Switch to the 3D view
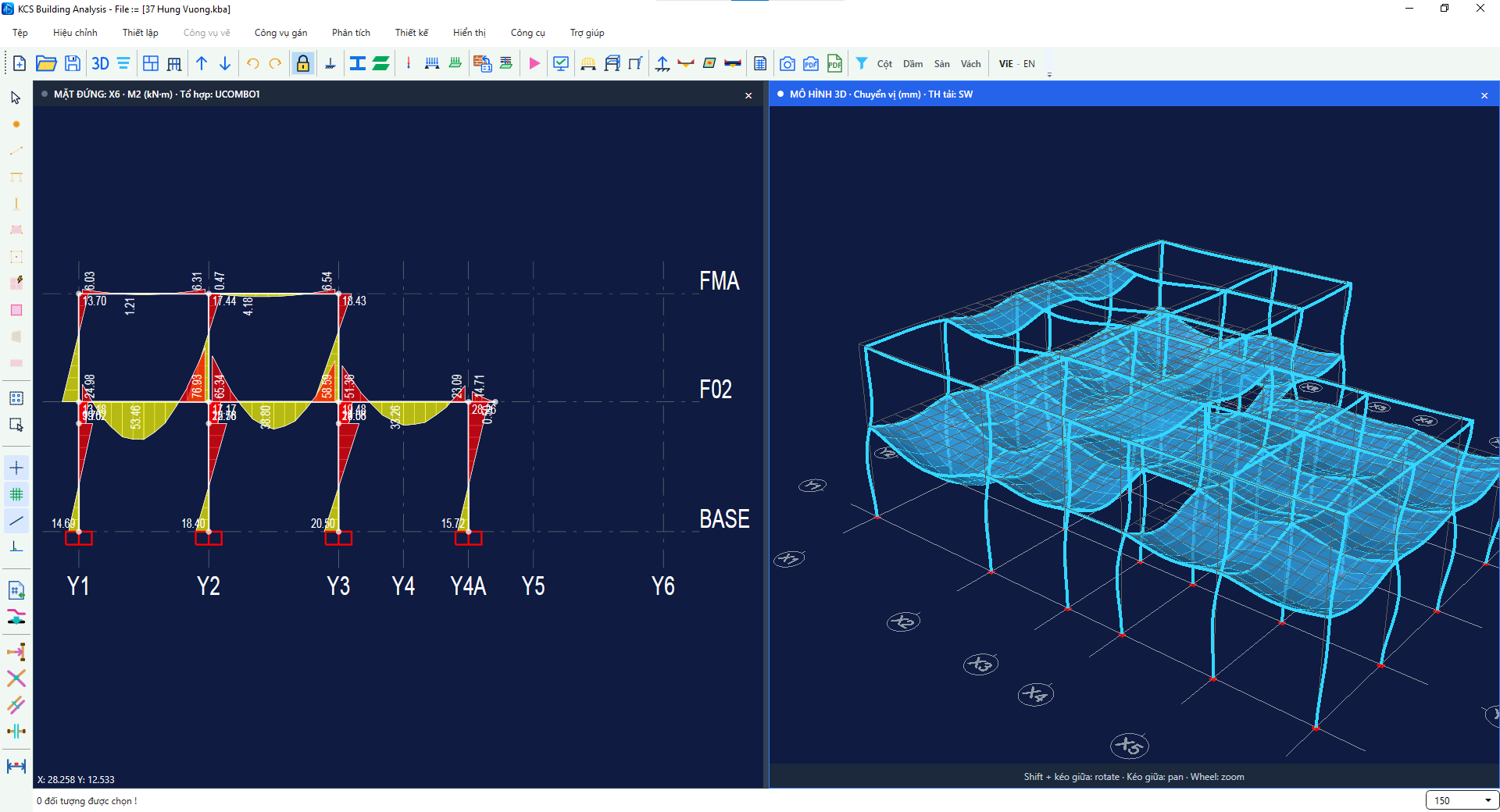1500x812 pixels. click(100, 64)
